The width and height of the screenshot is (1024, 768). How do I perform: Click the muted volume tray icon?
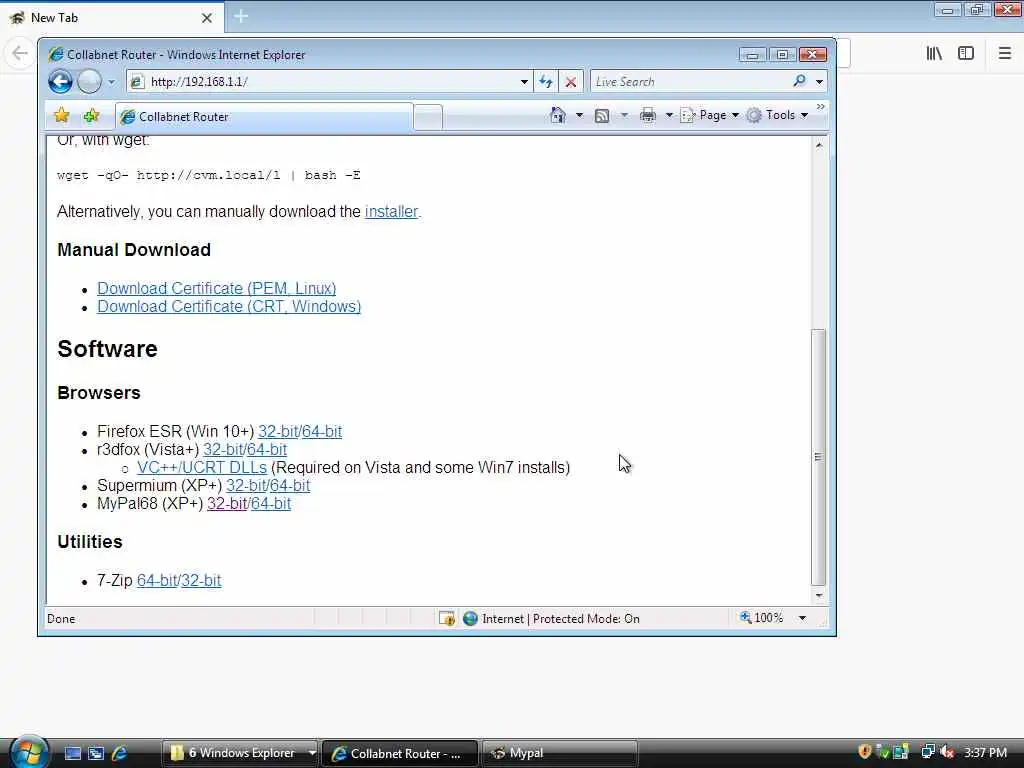[x=947, y=752]
